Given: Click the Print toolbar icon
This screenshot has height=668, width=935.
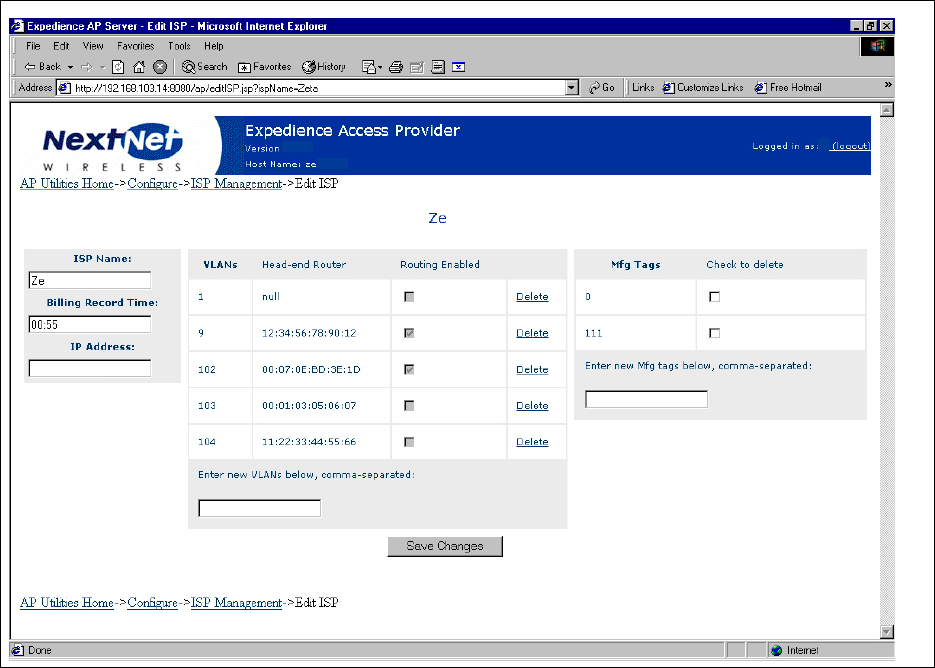Looking at the screenshot, I should [x=396, y=67].
